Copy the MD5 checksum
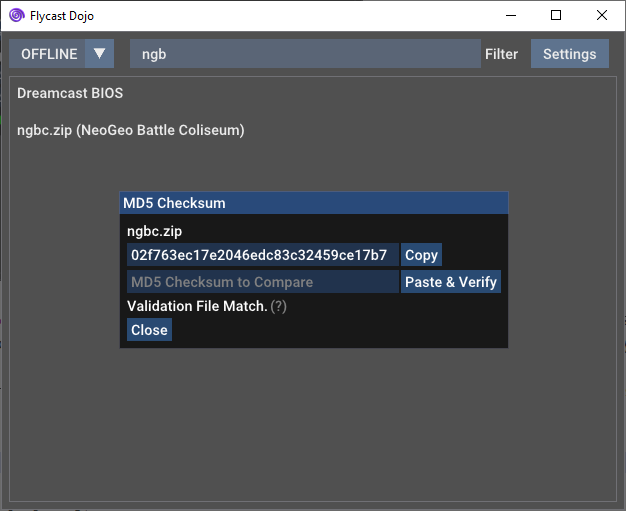 pyautogui.click(x=421, y=255)
